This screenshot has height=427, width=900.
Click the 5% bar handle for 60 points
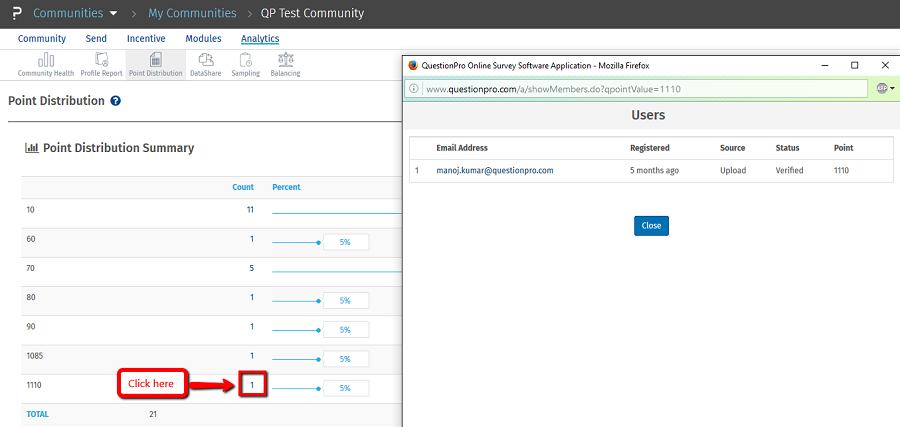[x=318, y=241]
